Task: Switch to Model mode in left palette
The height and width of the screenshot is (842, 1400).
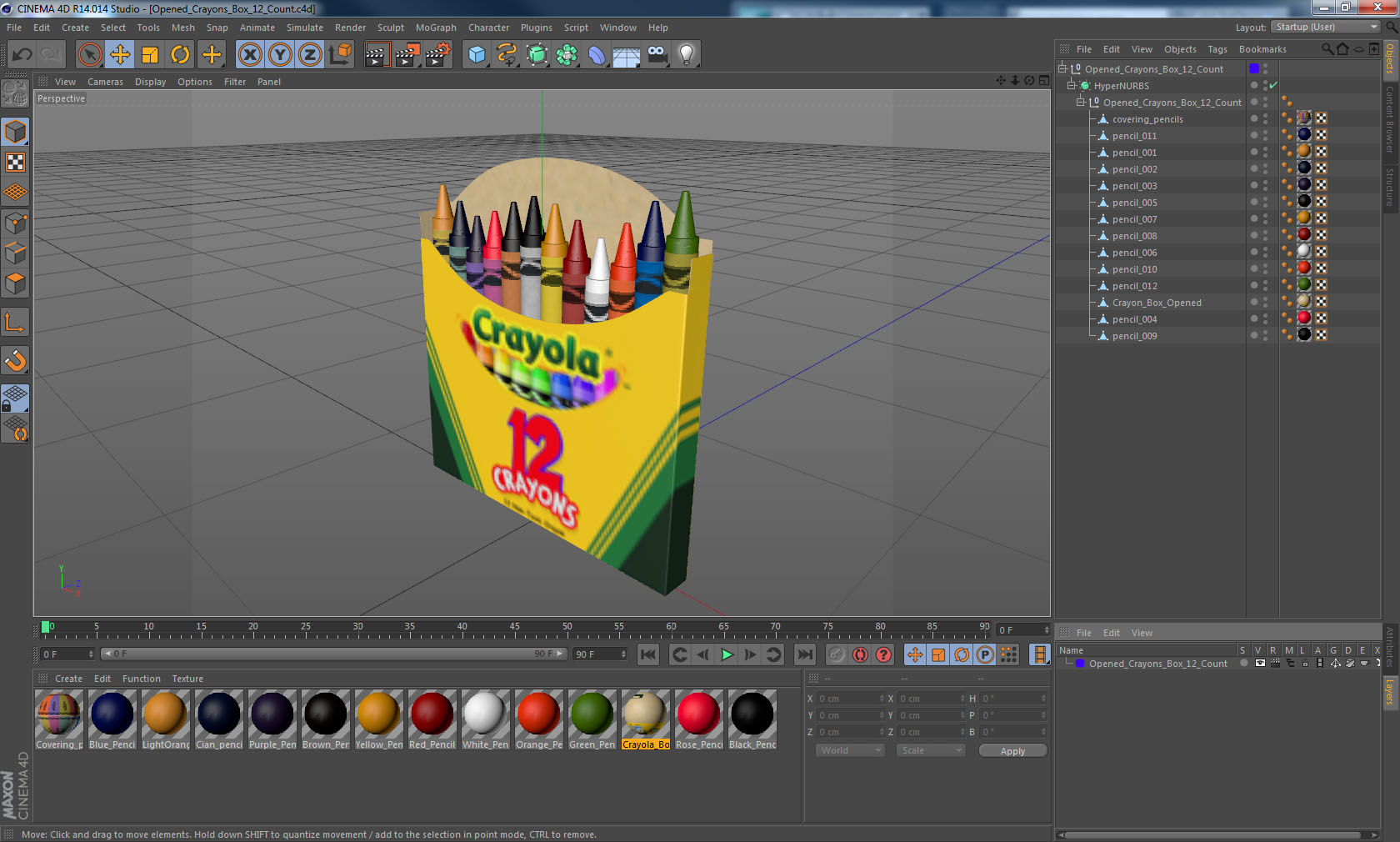Action: [15, 132]
